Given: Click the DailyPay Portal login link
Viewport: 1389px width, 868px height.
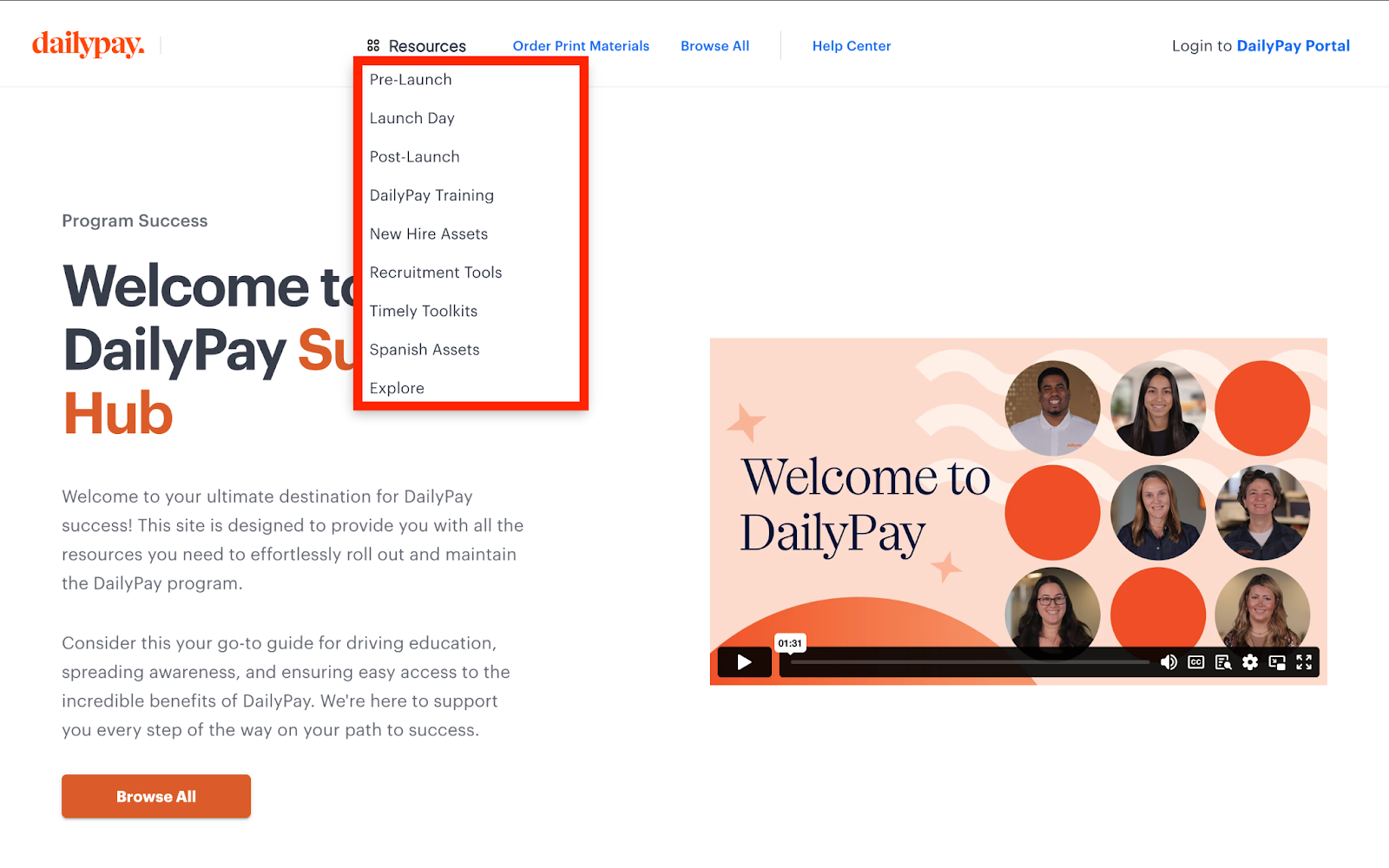Looking at the screenshot, I should (x=1293, y=46).
